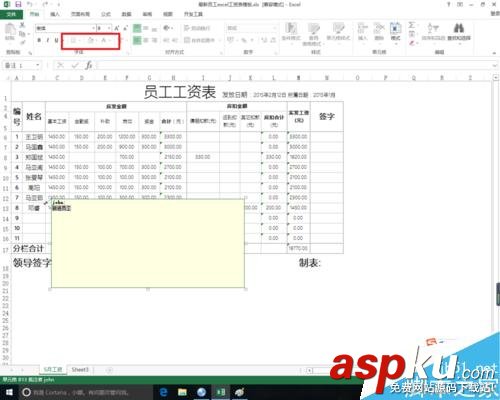Screen dimensions: 500x400
Task: Click the fx Insert Function icon
Action: click(89, 65)
